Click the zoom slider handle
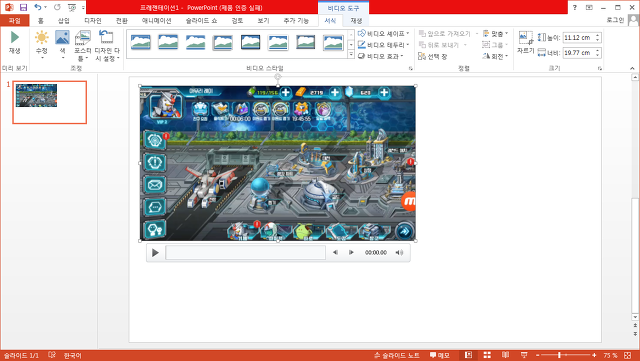The width and height of the screenshot is (640, 361). (x=560, y=355)
